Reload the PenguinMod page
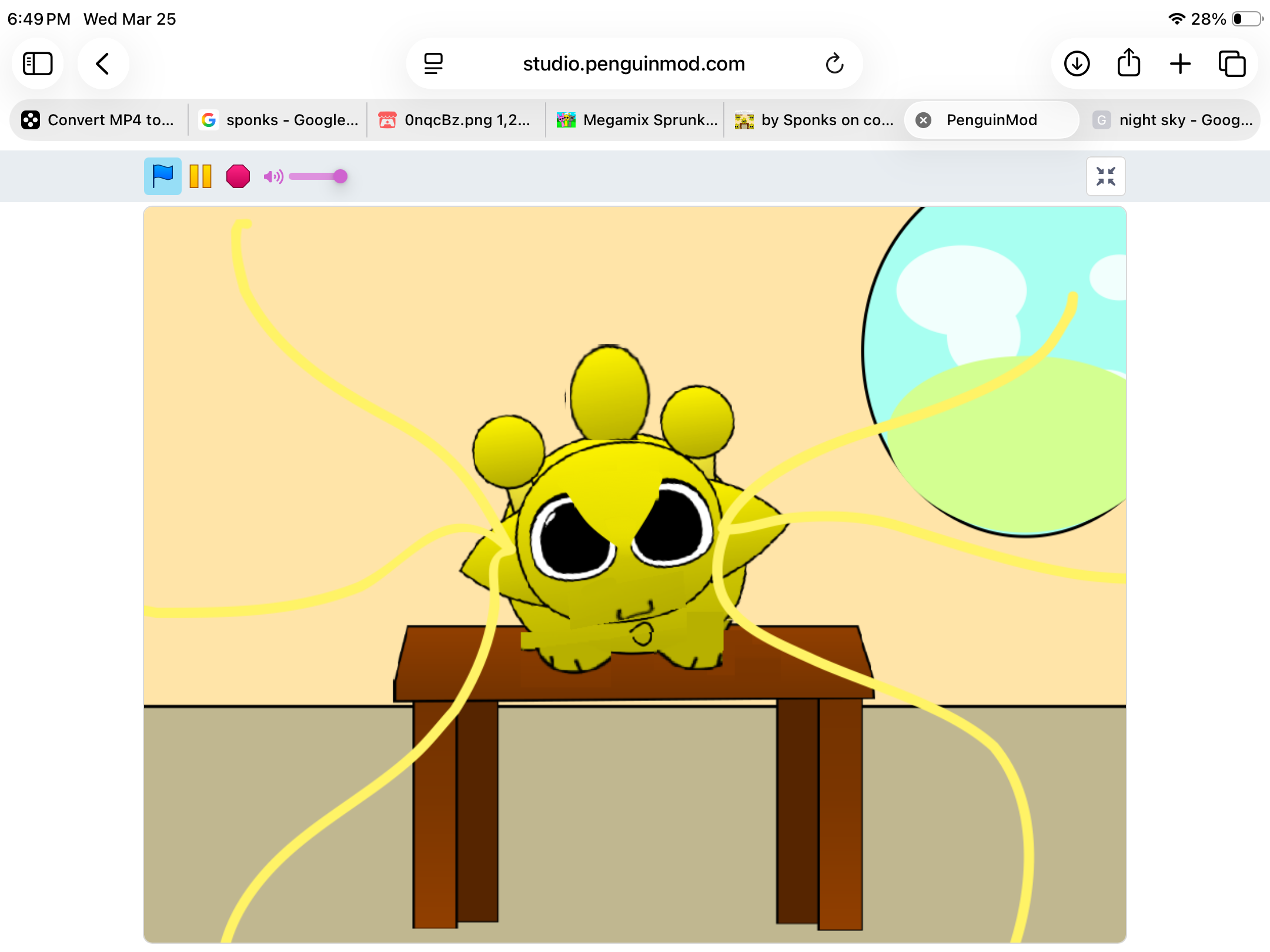1270x952 pixels. pos(834,63)
